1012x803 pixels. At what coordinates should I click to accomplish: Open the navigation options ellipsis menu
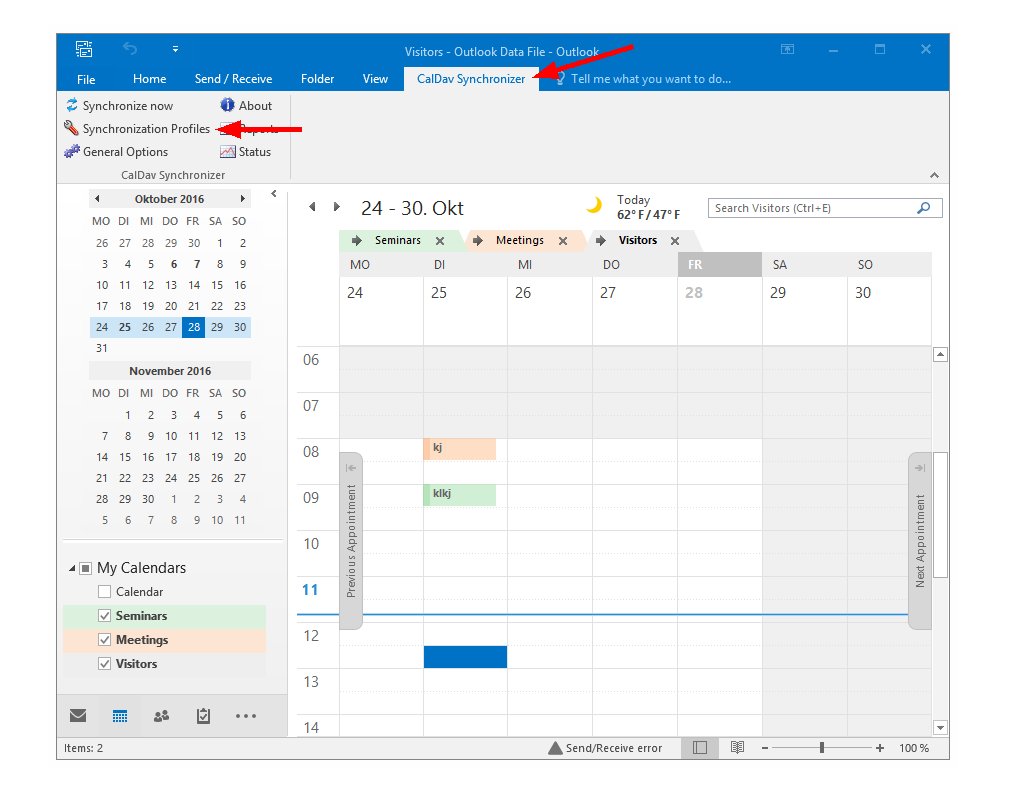coord(246,716)
